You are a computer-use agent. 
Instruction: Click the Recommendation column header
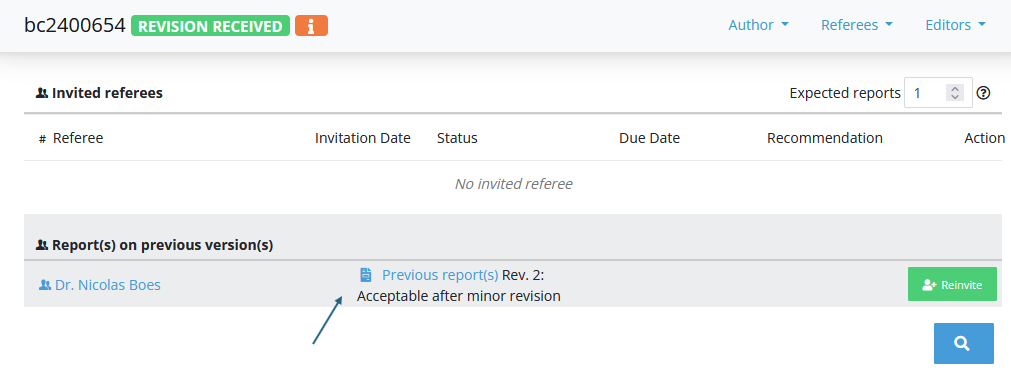[x=825, y=138]
